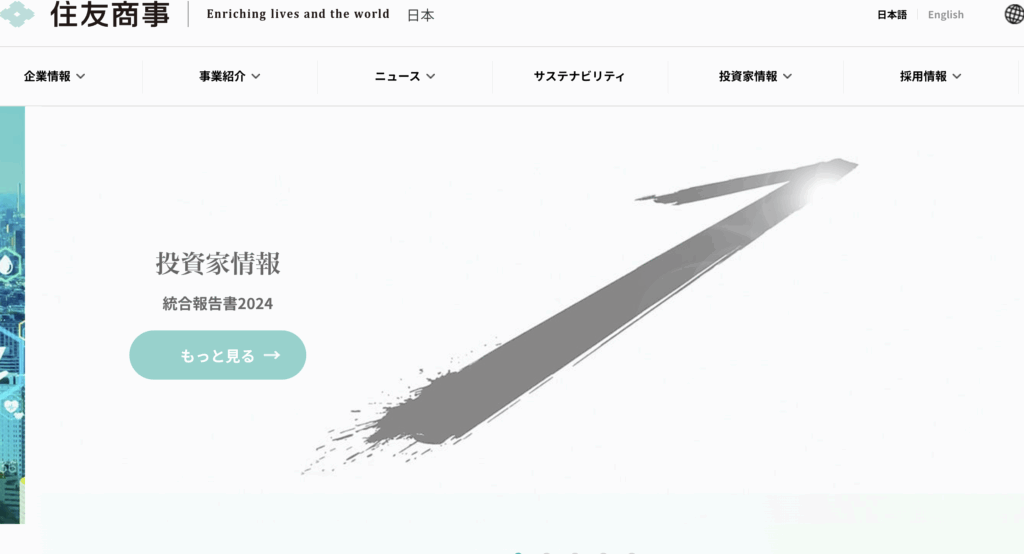Click the Enriching lives and the world tagline
The image size is (1024, 554).
pyautogui.click(x=298, y=14)
